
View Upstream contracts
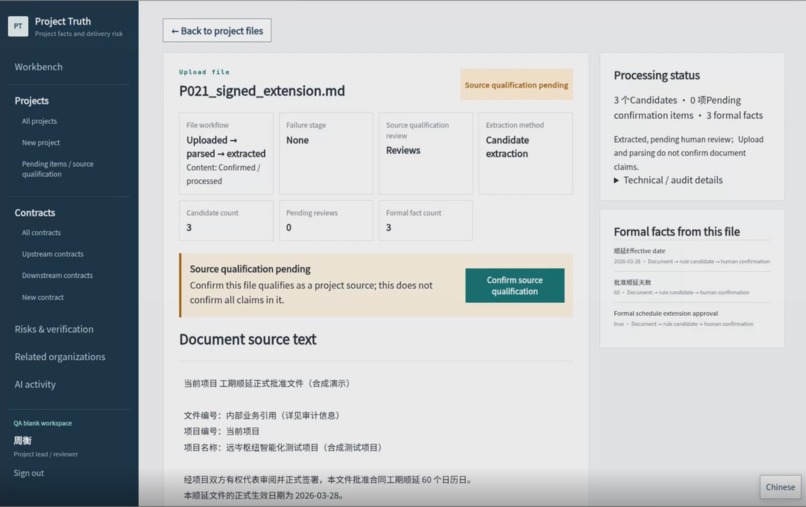(52, 255)
